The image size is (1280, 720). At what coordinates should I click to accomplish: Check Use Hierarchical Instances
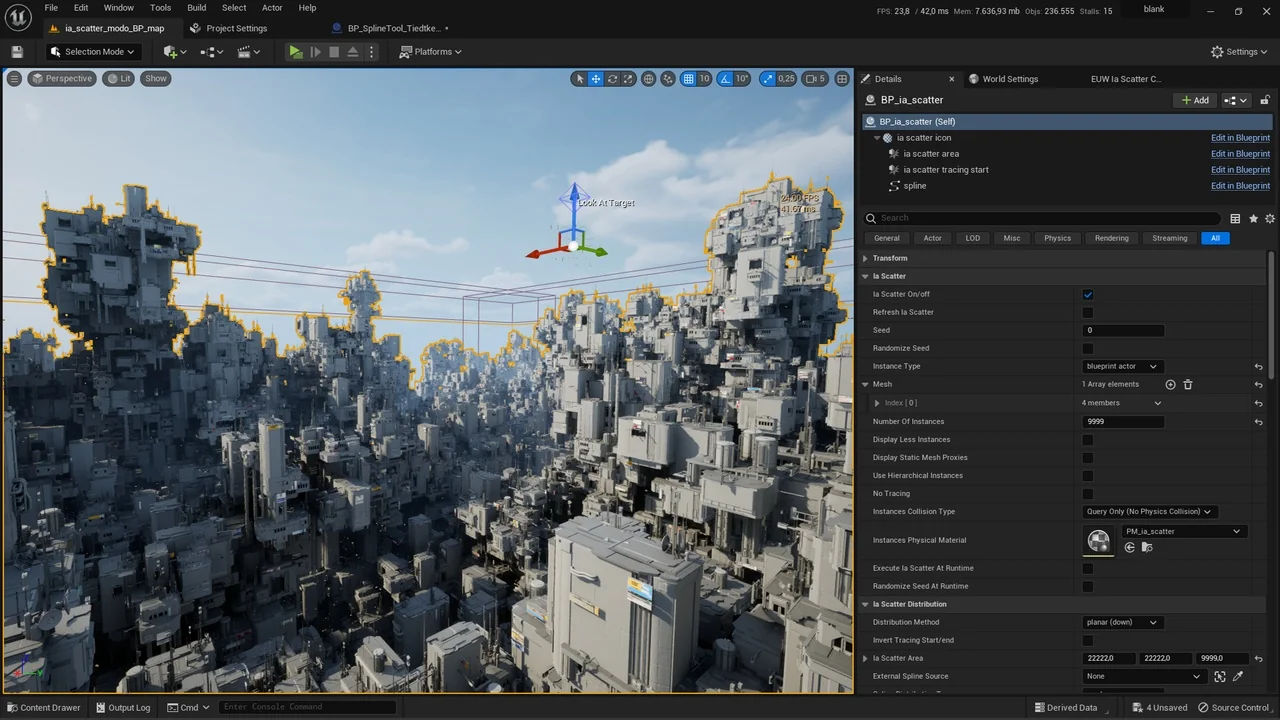[1088, 476]
